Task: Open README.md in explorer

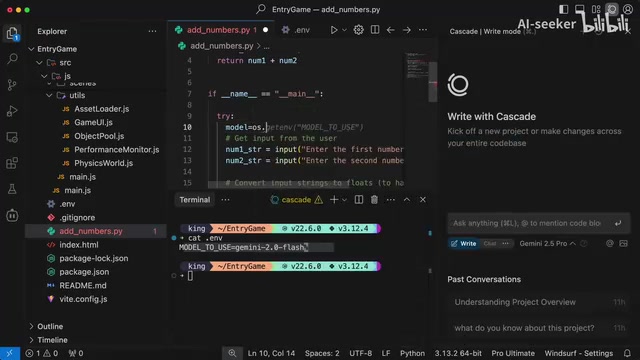Action: click(83, 285)
